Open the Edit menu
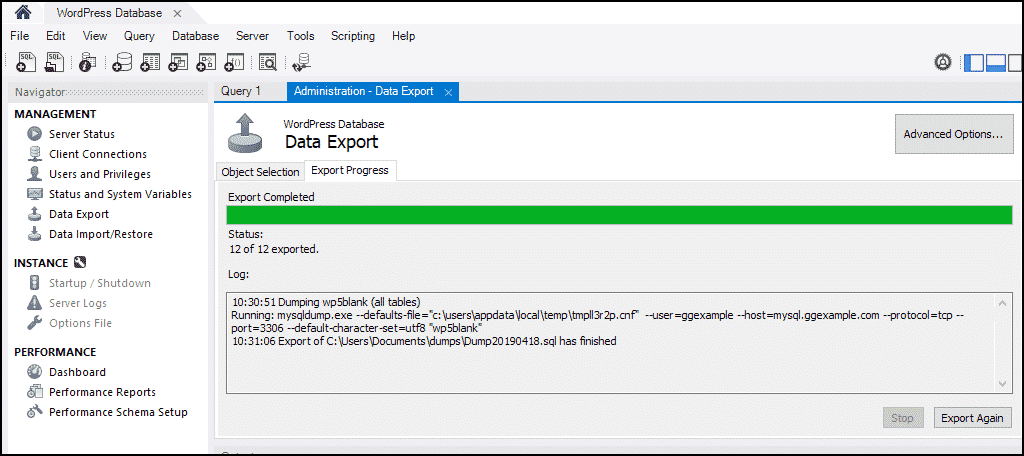Image resolution: width=1024 pixels, height=456 pixels. [x=56, y=36]
